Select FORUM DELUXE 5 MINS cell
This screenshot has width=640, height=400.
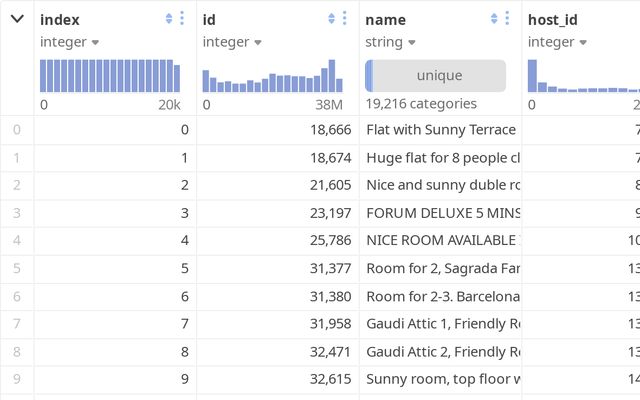click(x=440, y=213)
